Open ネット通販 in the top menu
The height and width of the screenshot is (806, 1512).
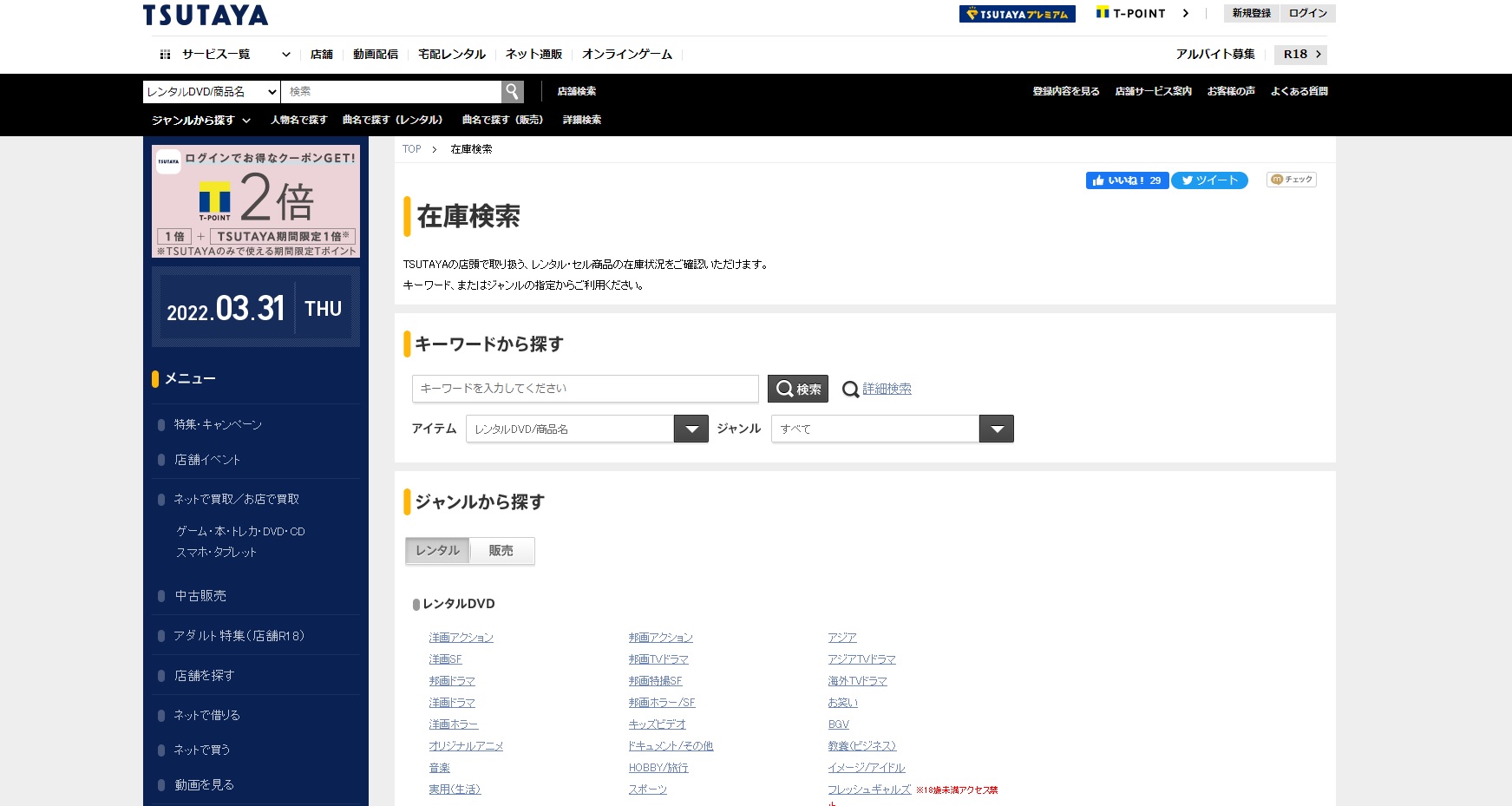(533, 54)
